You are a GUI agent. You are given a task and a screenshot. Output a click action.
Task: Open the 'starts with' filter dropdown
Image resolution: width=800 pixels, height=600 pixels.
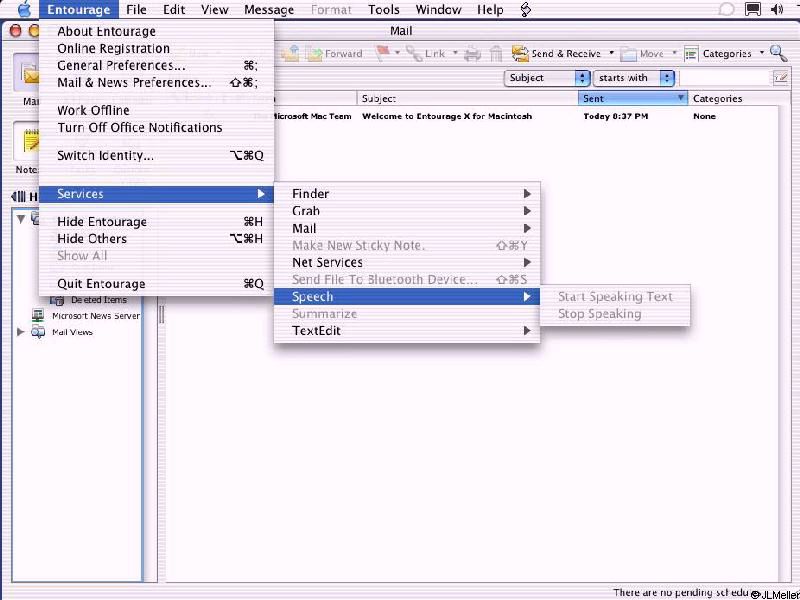633,78
